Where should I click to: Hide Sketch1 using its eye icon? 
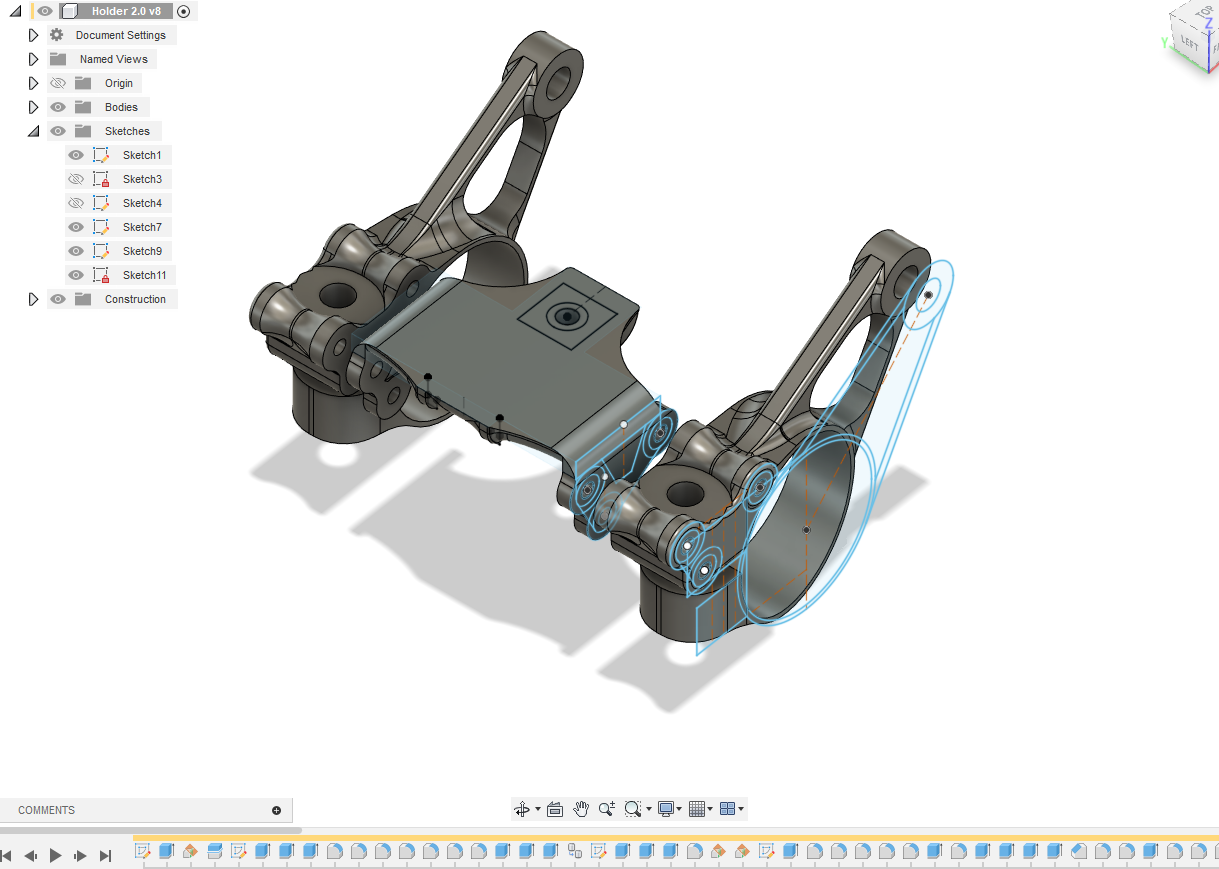[x=75, y=155]
